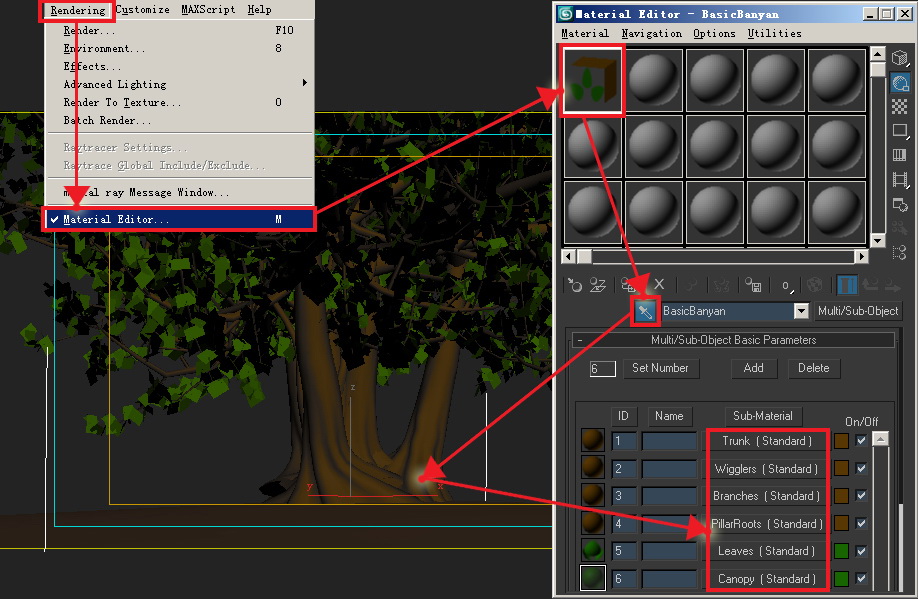Click the Make Unique icon

coord(721,285)
